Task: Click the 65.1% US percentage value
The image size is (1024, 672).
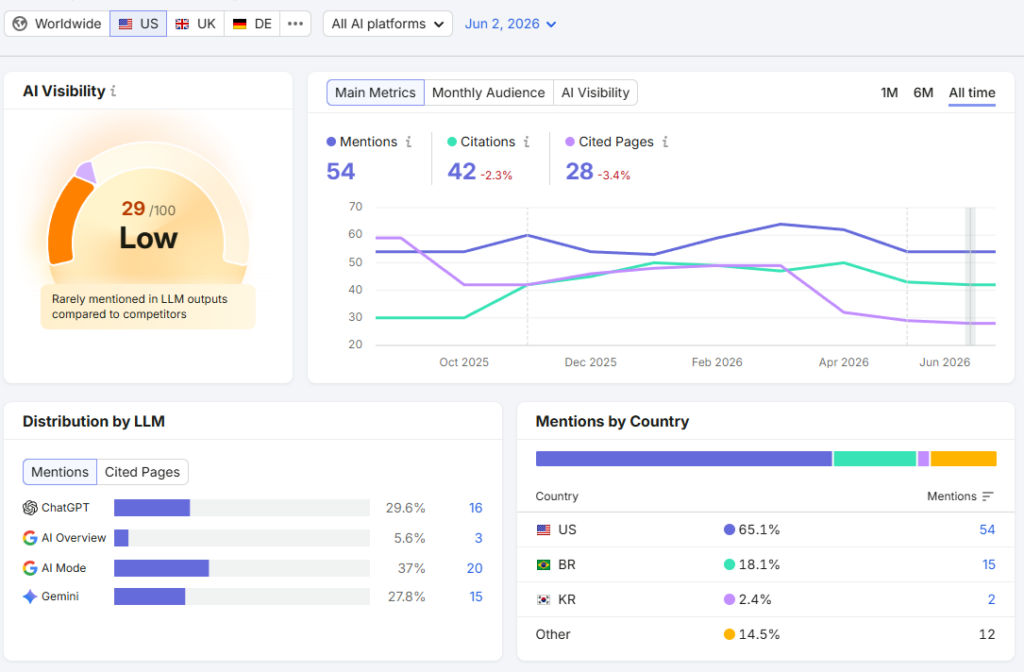Action: point(759,530)
